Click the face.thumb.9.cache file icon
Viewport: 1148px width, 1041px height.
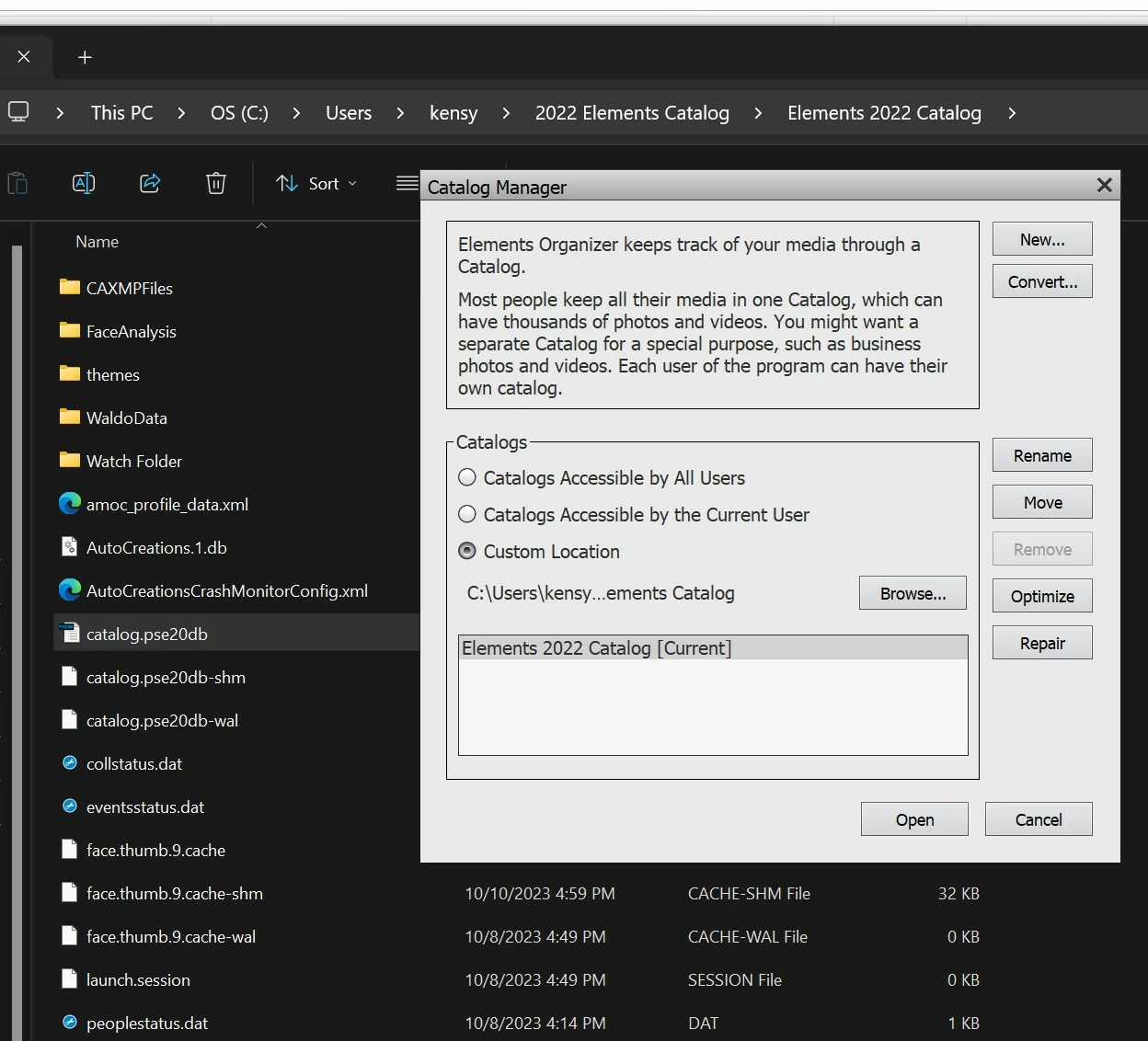pos(70,849)
